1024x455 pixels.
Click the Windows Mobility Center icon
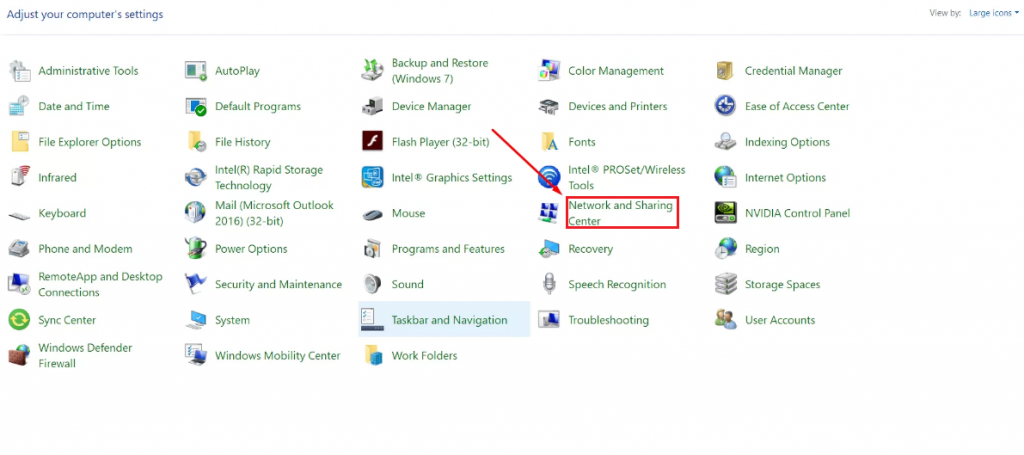pos(196,356)
